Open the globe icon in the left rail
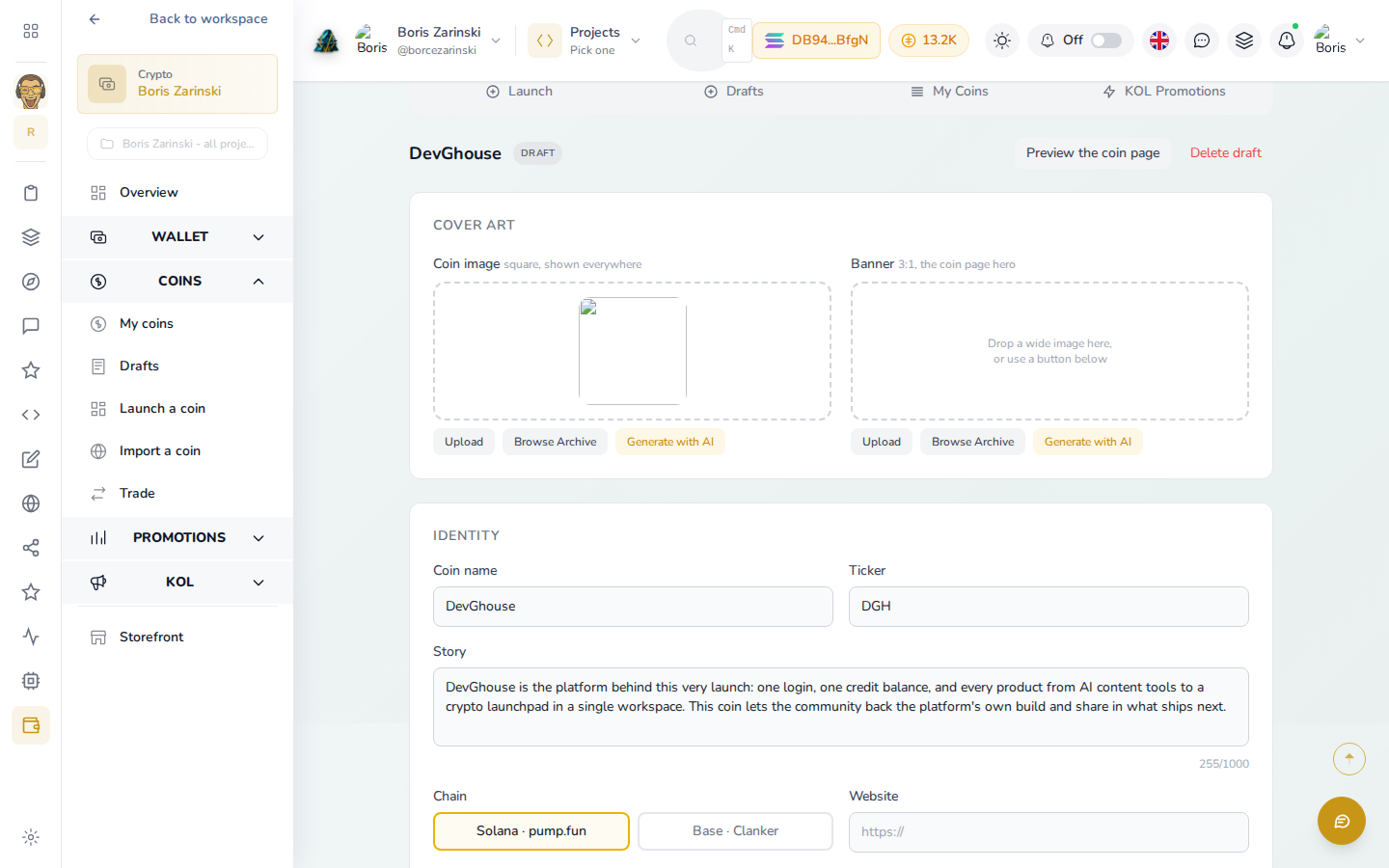 tap(31, 503)
